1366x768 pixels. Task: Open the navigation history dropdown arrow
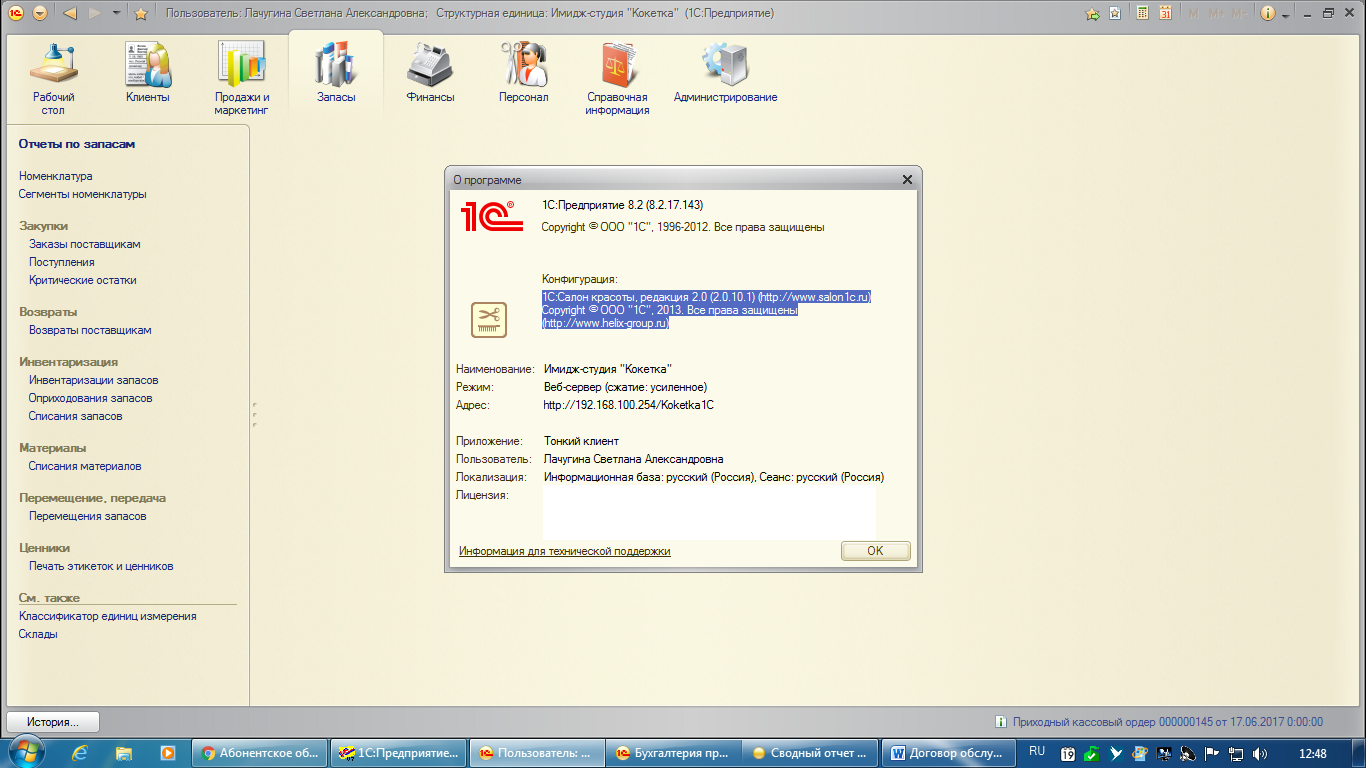117,13
